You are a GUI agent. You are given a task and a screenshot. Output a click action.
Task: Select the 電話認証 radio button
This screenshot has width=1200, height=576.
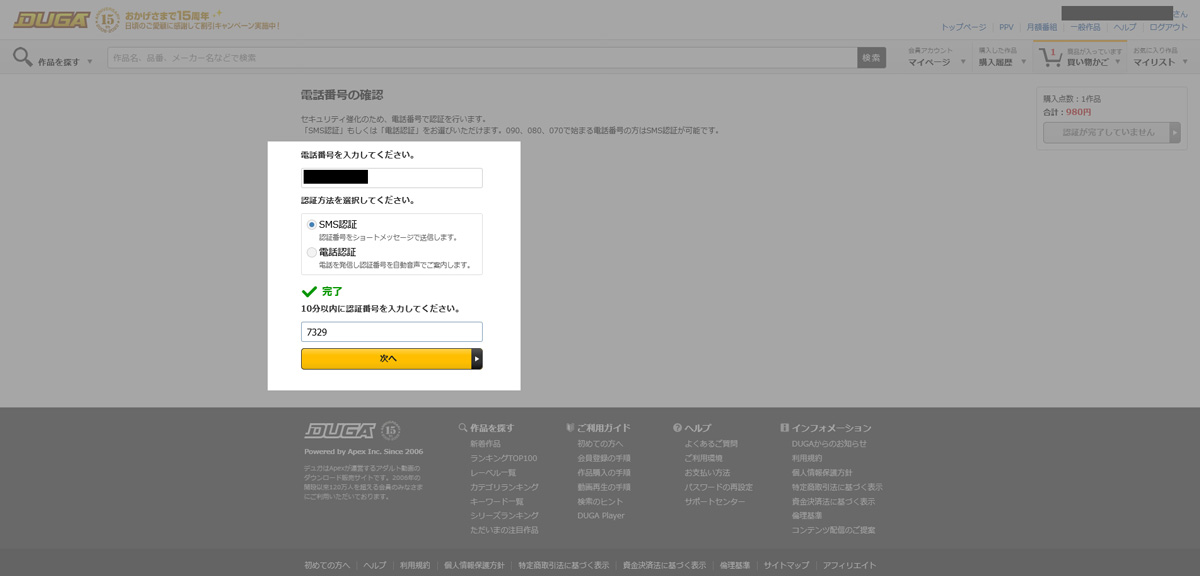coord(312,253)
